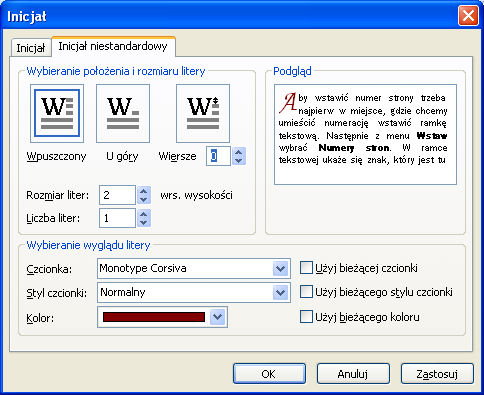484x395 pixels.
Task: Click the U góry label
Action: point(122,157)
